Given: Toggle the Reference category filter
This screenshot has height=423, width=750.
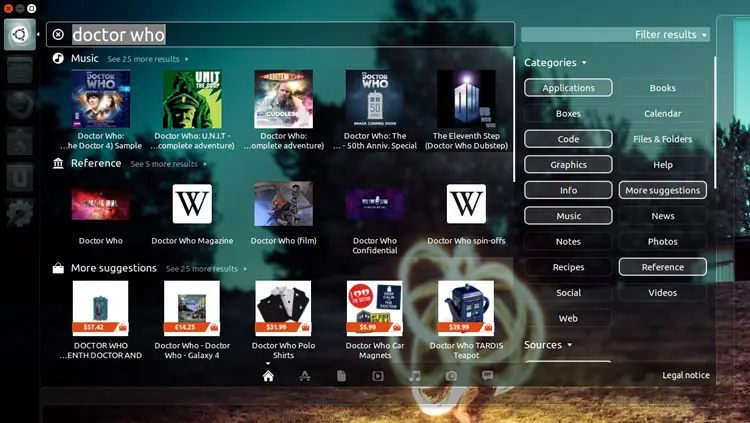Looking at the screenshot, I should click(x=662, y=267).
